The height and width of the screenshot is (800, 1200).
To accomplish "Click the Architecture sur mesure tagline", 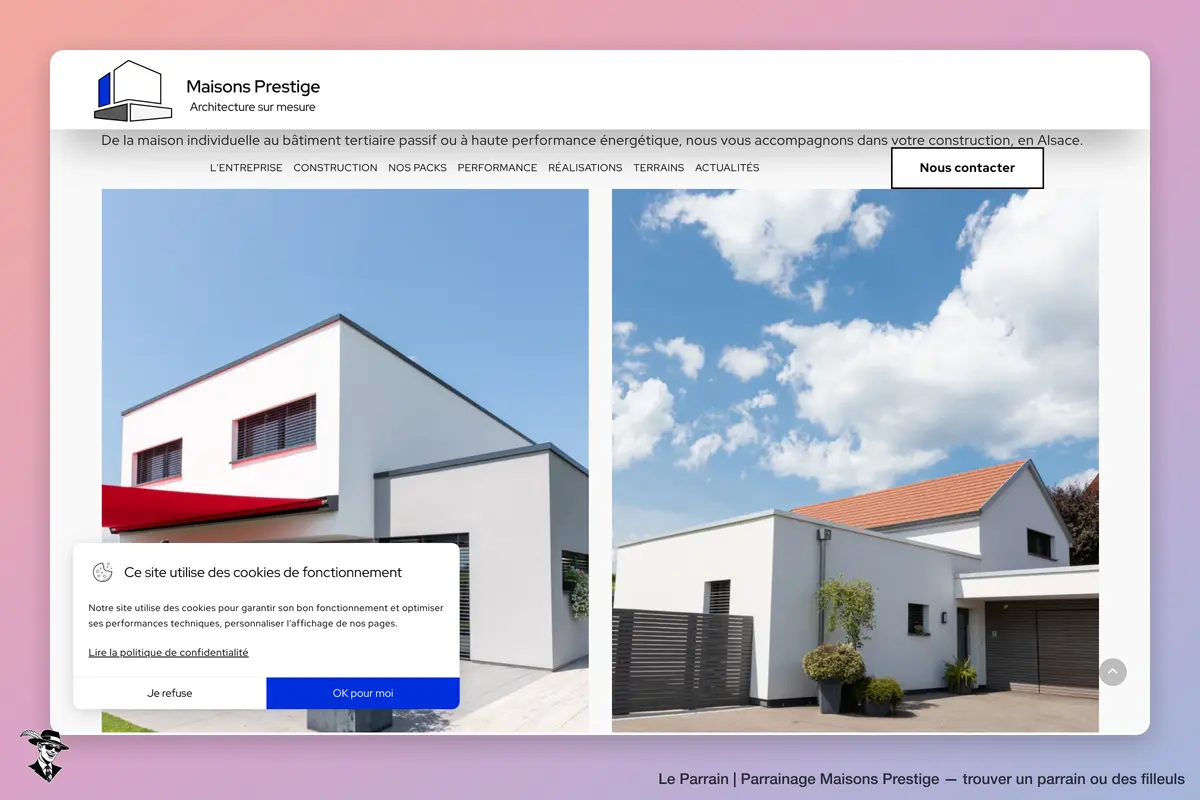I will click(x=252, y=107).
